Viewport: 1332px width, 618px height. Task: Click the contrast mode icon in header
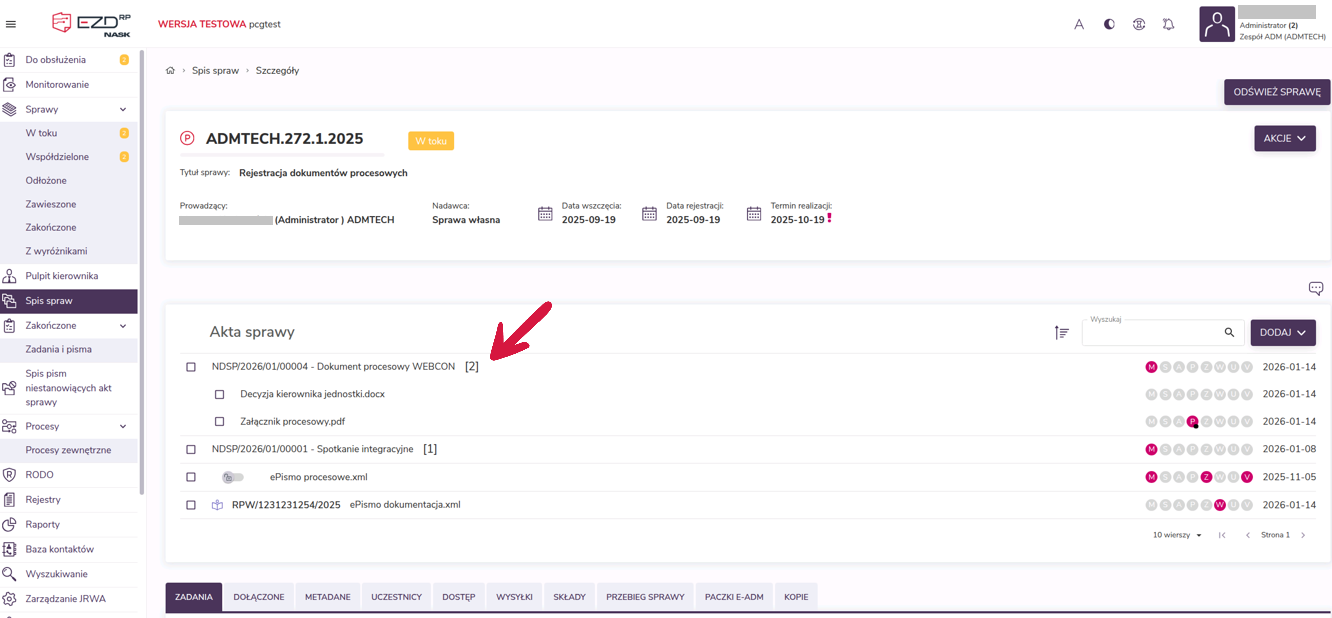point(1109,24)
